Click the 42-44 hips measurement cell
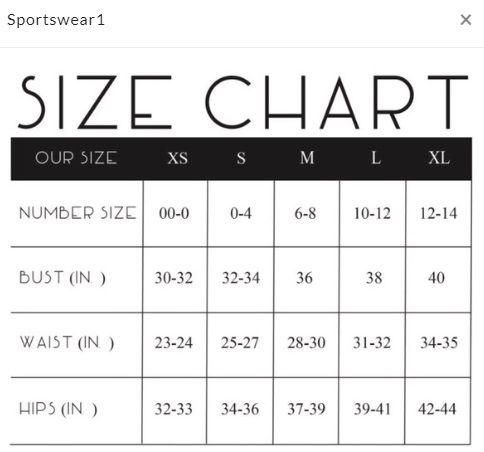Screen dimensions: 484x452 point(437,409)
